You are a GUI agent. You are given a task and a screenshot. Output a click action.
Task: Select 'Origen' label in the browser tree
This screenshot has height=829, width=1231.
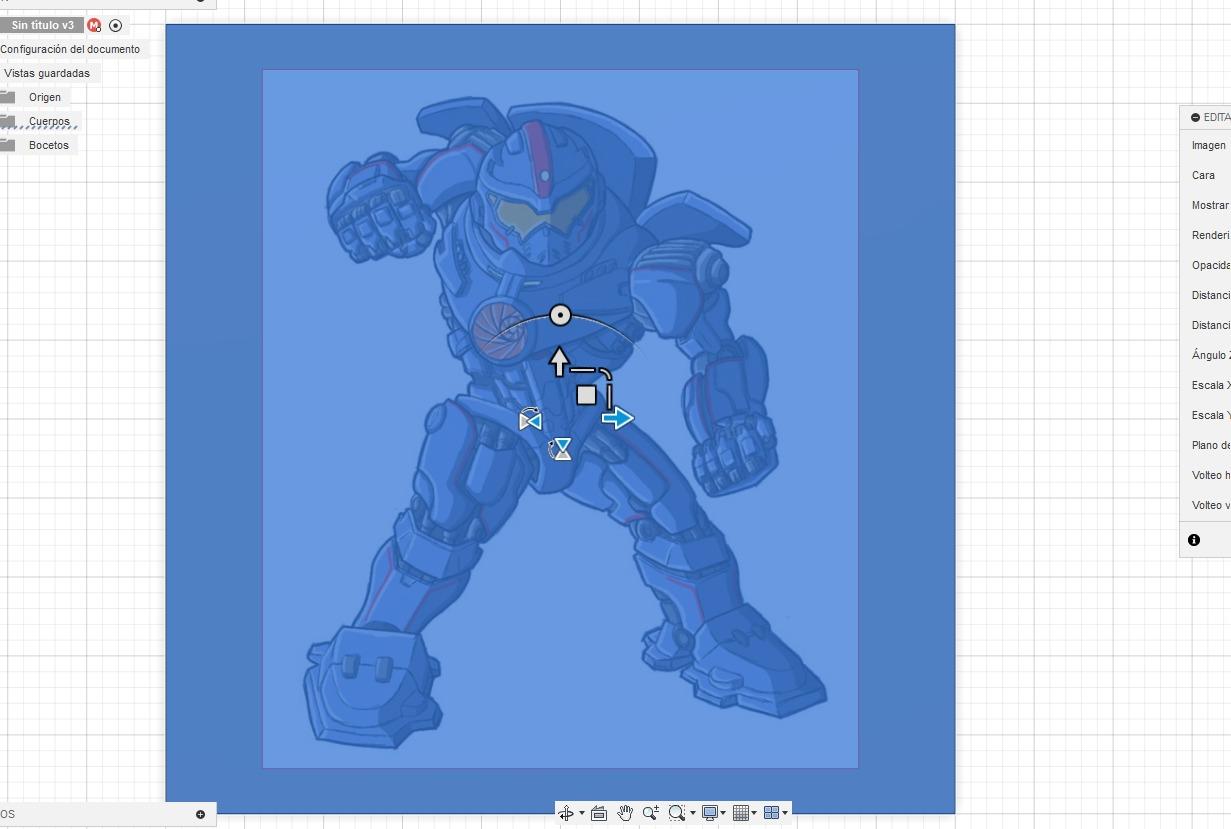[x=45, y=97]
